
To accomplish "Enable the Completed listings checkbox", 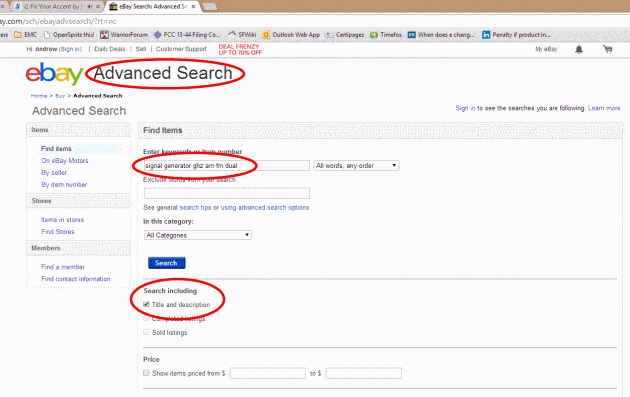I will coord(146,318).
